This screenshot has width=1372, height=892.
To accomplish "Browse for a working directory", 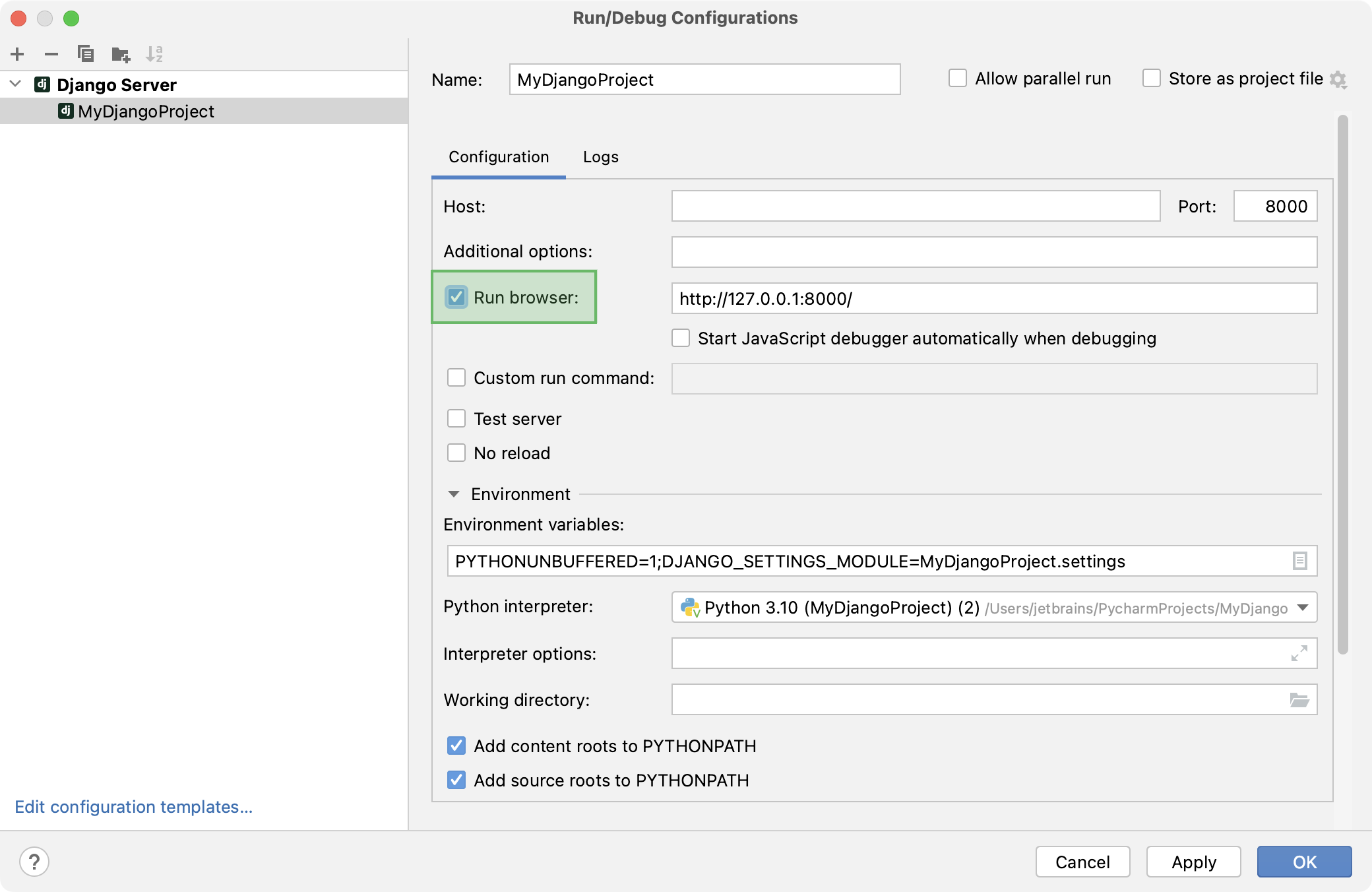I will (1298, 699).
